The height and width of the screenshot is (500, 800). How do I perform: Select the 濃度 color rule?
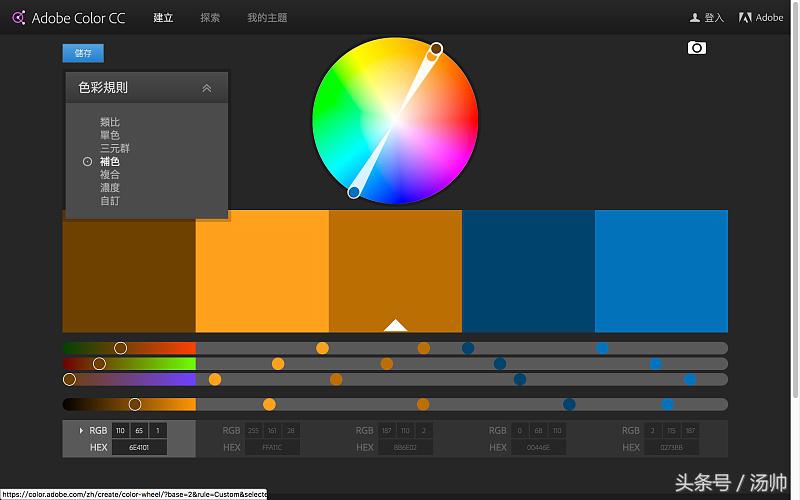tap(110, 188)
